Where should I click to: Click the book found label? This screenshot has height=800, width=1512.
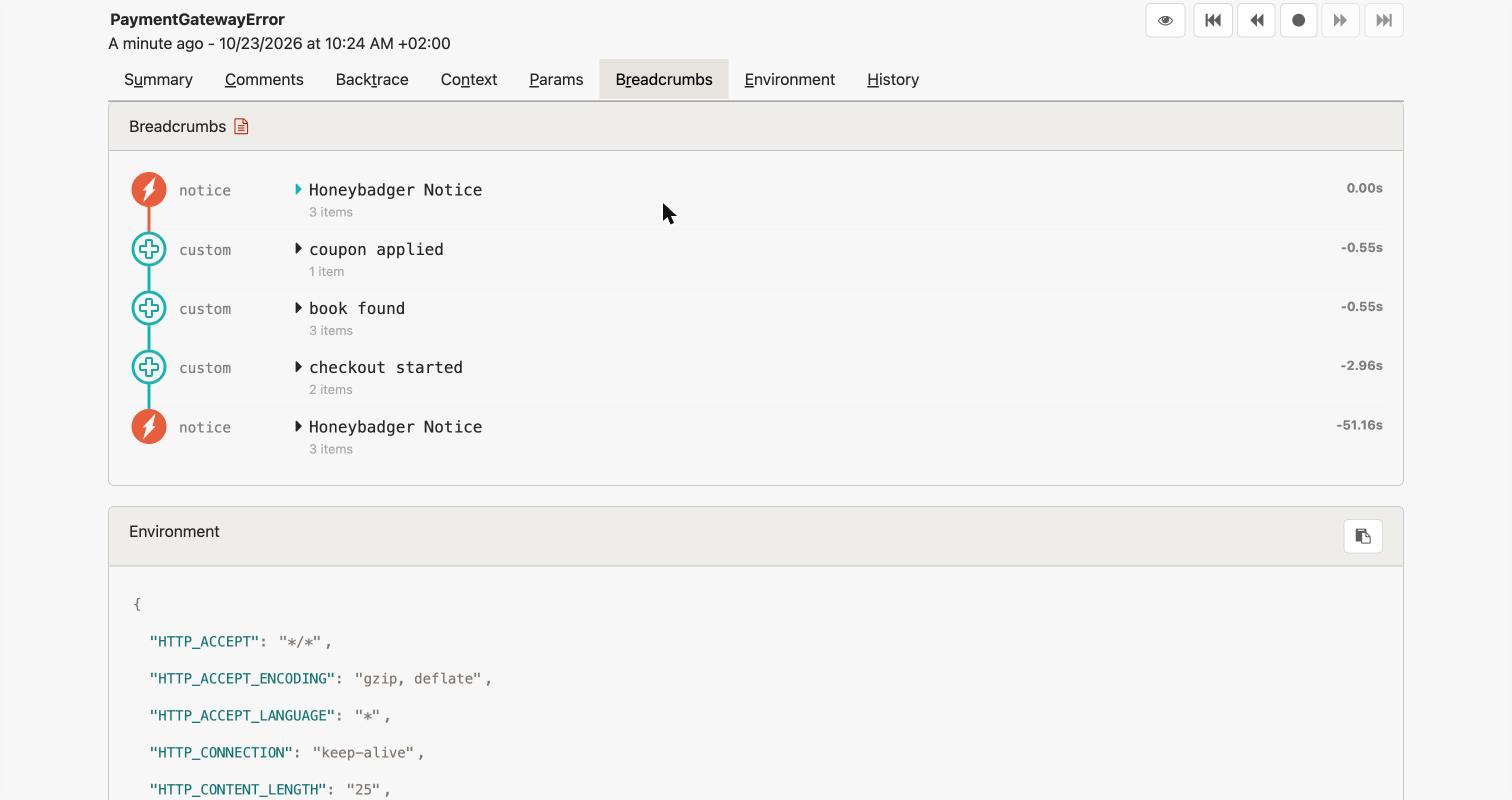357,308
